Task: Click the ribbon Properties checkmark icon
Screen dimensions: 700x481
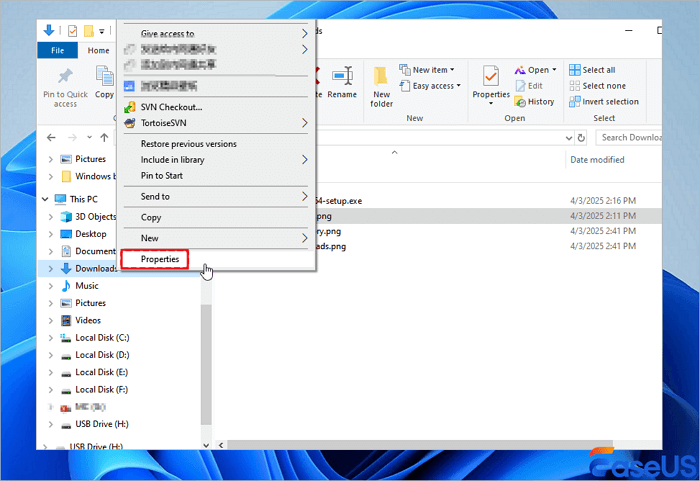Action: click(x=491, y=76)
